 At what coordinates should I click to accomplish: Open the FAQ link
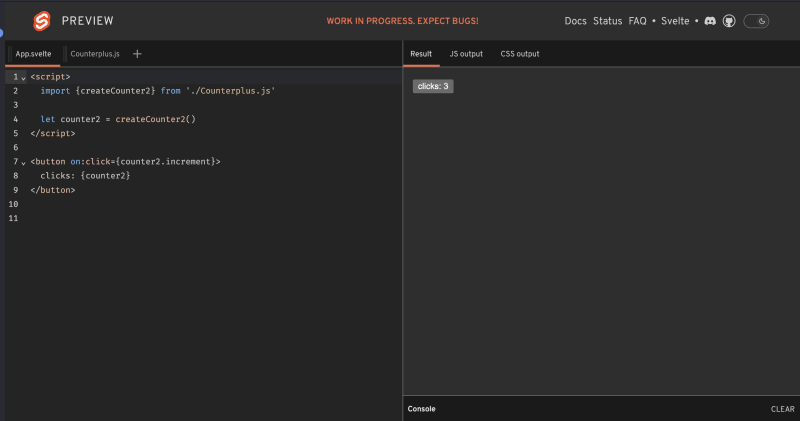637,21
